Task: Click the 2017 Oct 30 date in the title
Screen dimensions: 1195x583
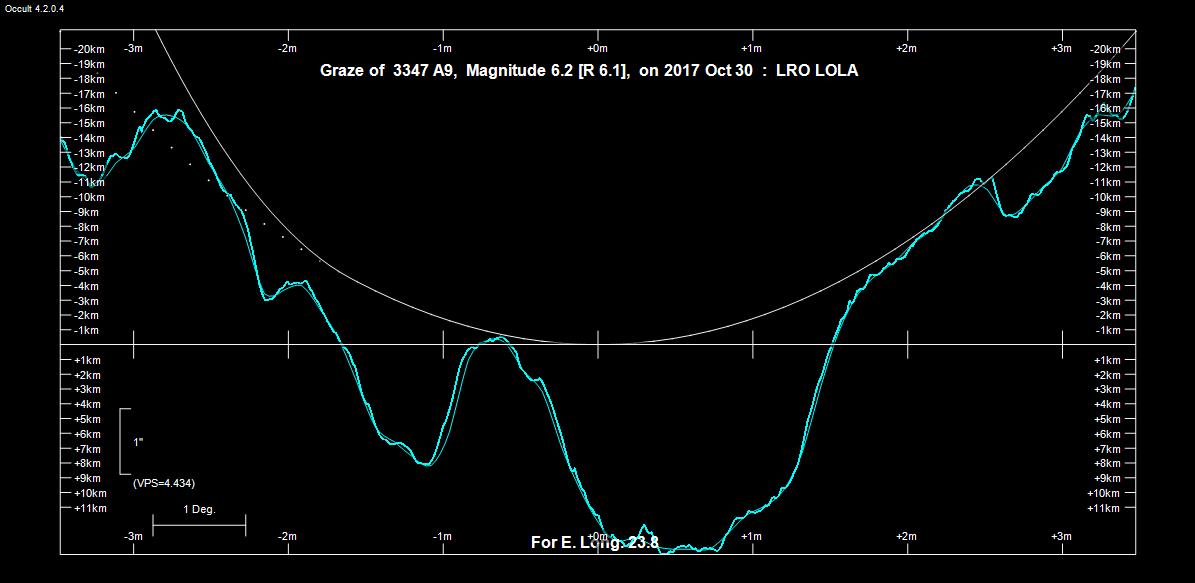Action: pyautogui.click(x=709, y=71)
